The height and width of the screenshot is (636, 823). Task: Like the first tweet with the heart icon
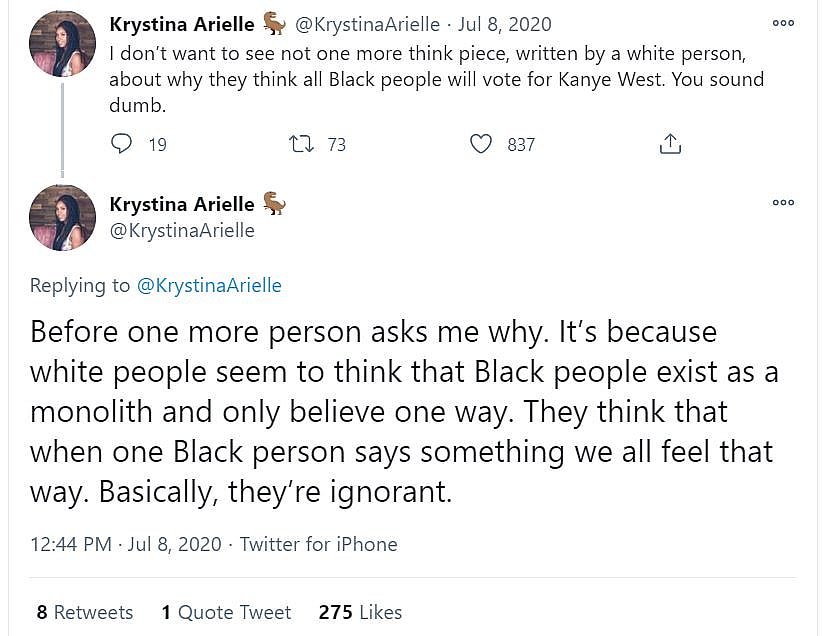point(481,144)
